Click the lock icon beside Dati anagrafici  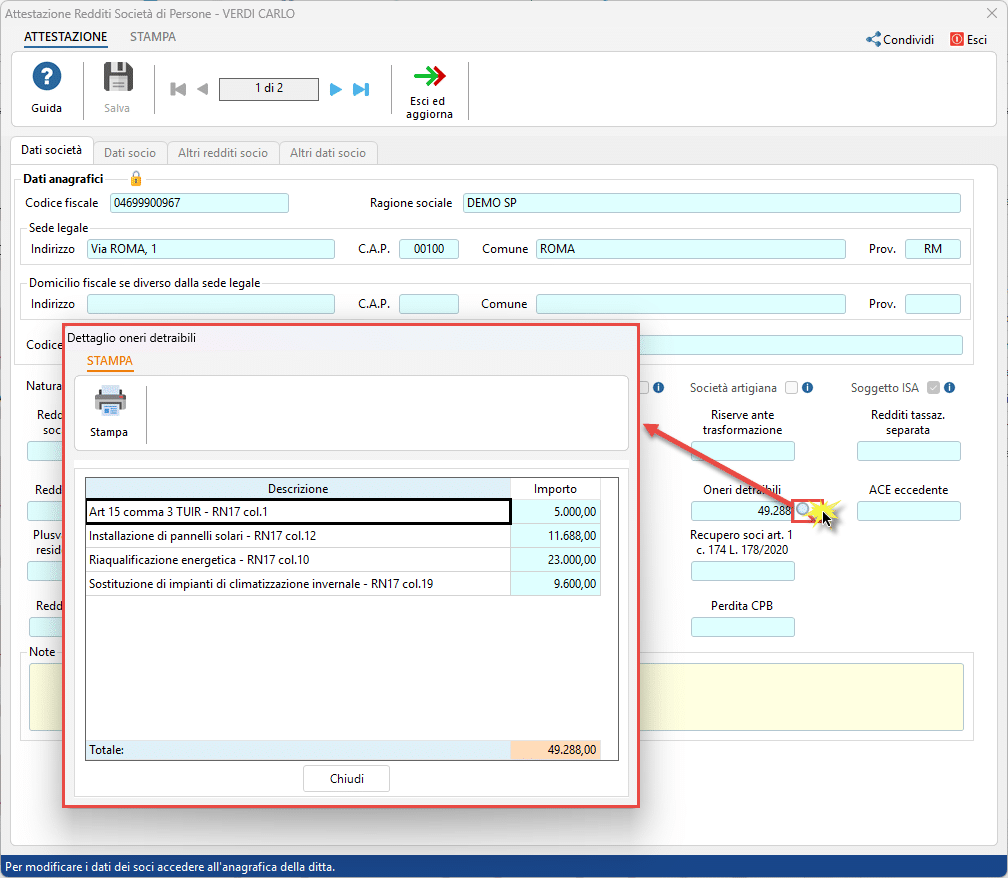[135, 178]
